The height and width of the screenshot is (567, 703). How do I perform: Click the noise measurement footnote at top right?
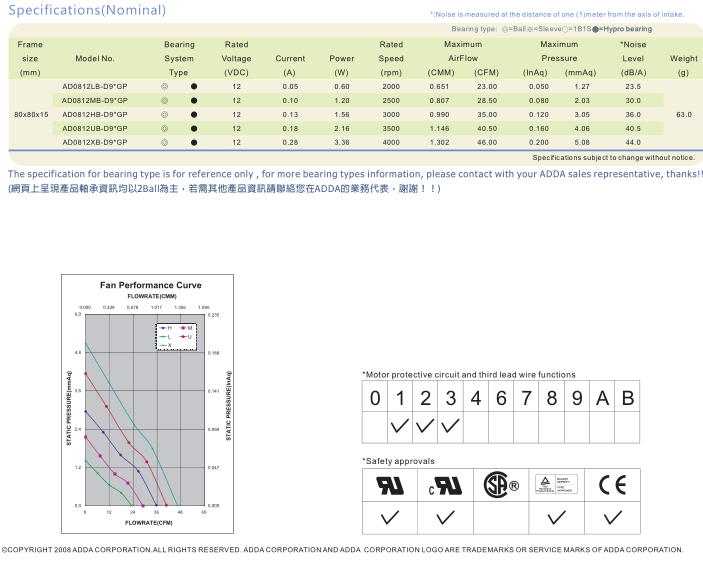pos(557,14)
